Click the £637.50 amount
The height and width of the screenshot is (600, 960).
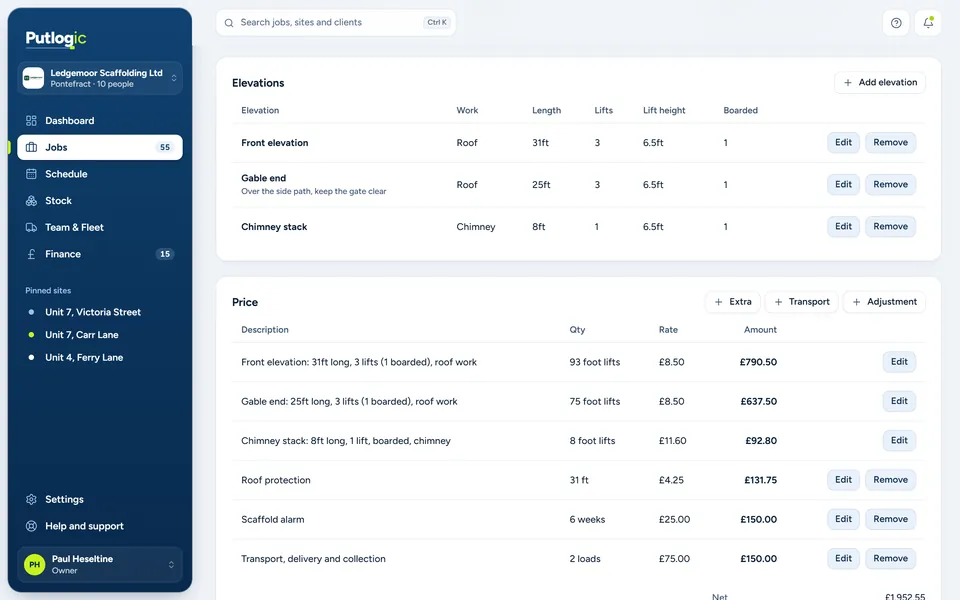tap(759, 402)
